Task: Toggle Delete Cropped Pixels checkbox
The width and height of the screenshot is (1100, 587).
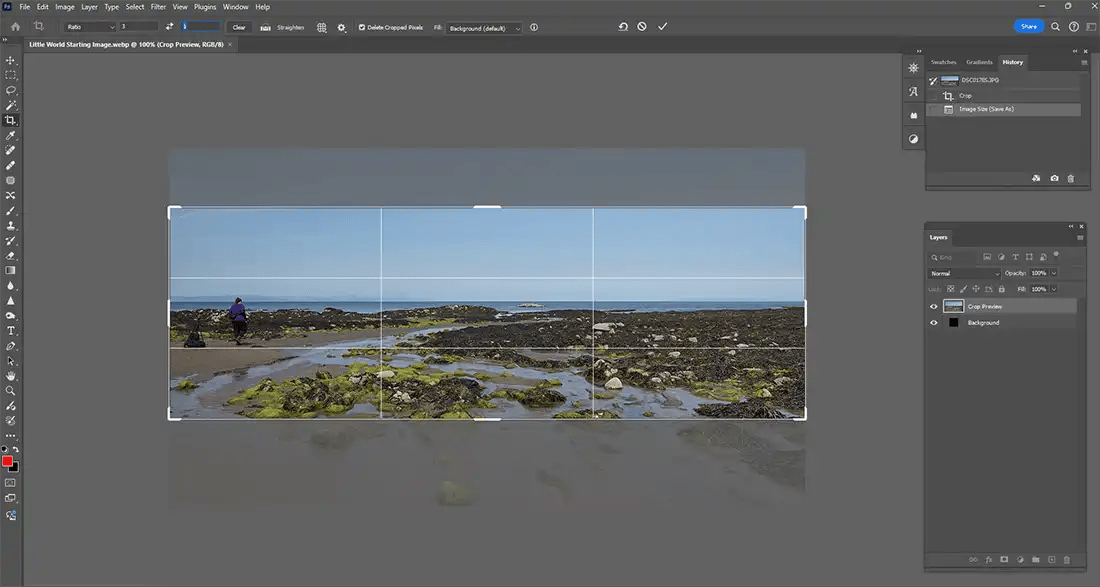Action: [x=362, y=27]
